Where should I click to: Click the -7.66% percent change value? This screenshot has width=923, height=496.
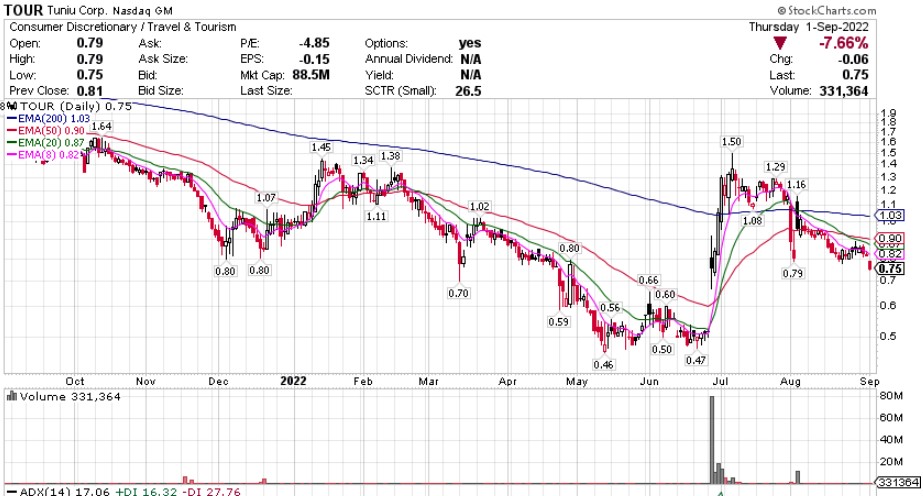(844, 43)
